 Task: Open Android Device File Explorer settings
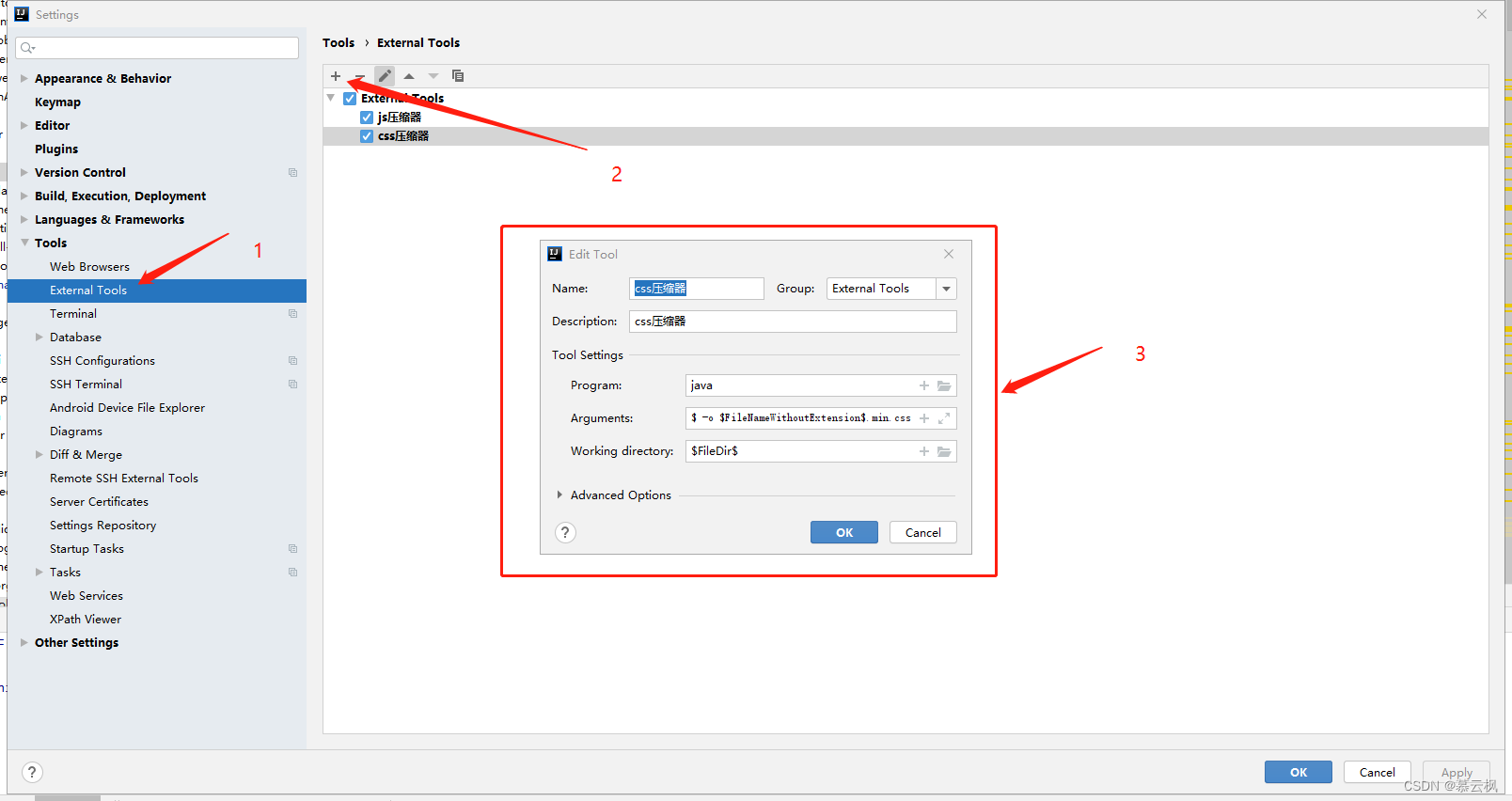pyautogui.click(x=127, y=408)
